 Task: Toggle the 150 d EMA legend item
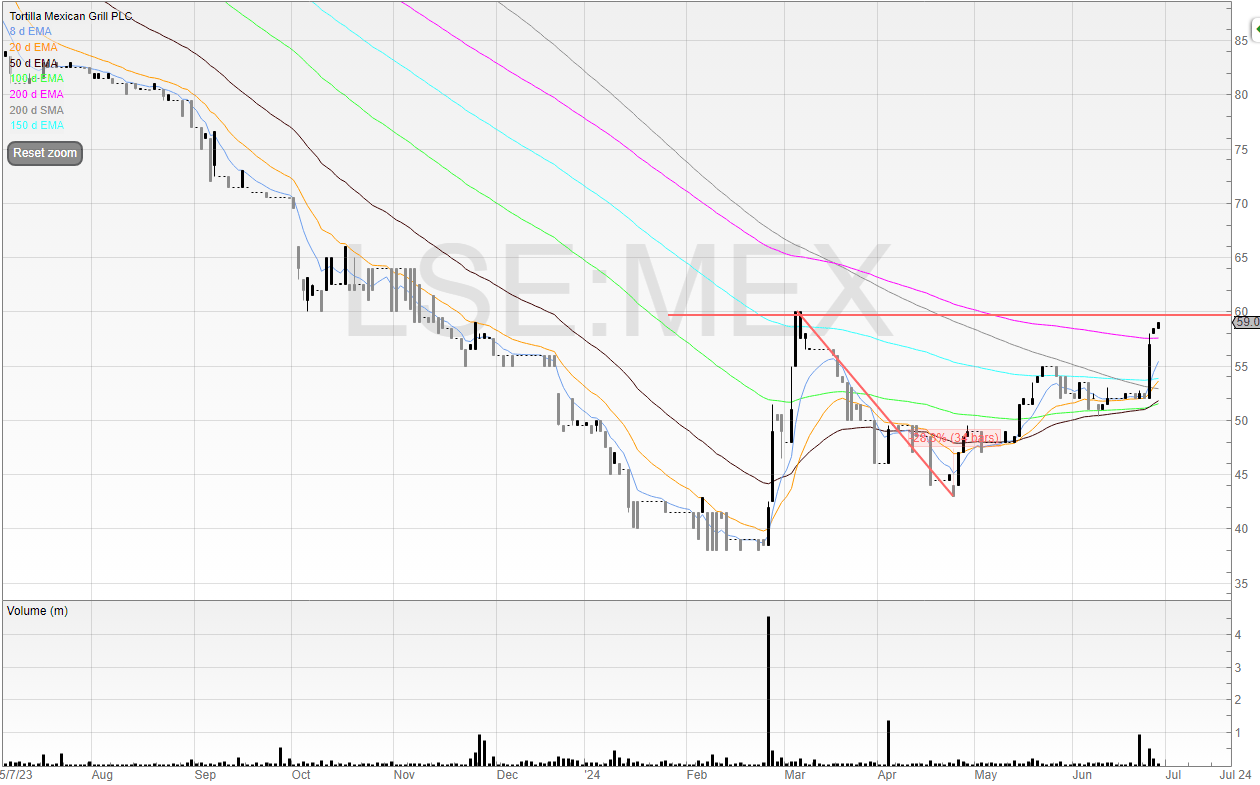pyautogui.click(x=36, y=125)
